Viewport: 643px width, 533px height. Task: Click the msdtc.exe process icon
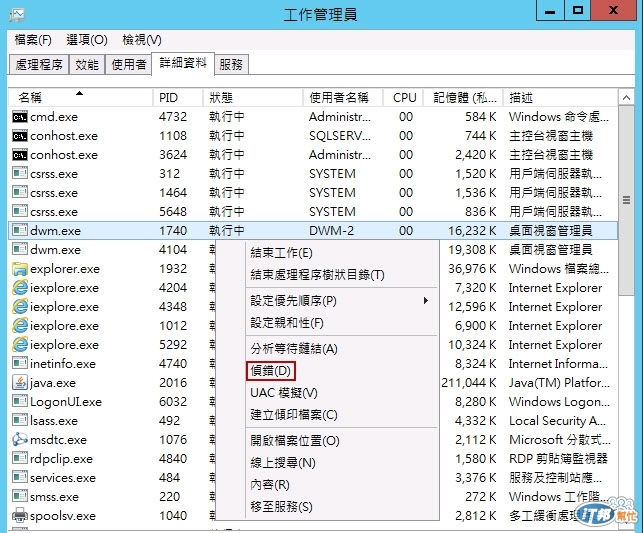coord(20,440)
